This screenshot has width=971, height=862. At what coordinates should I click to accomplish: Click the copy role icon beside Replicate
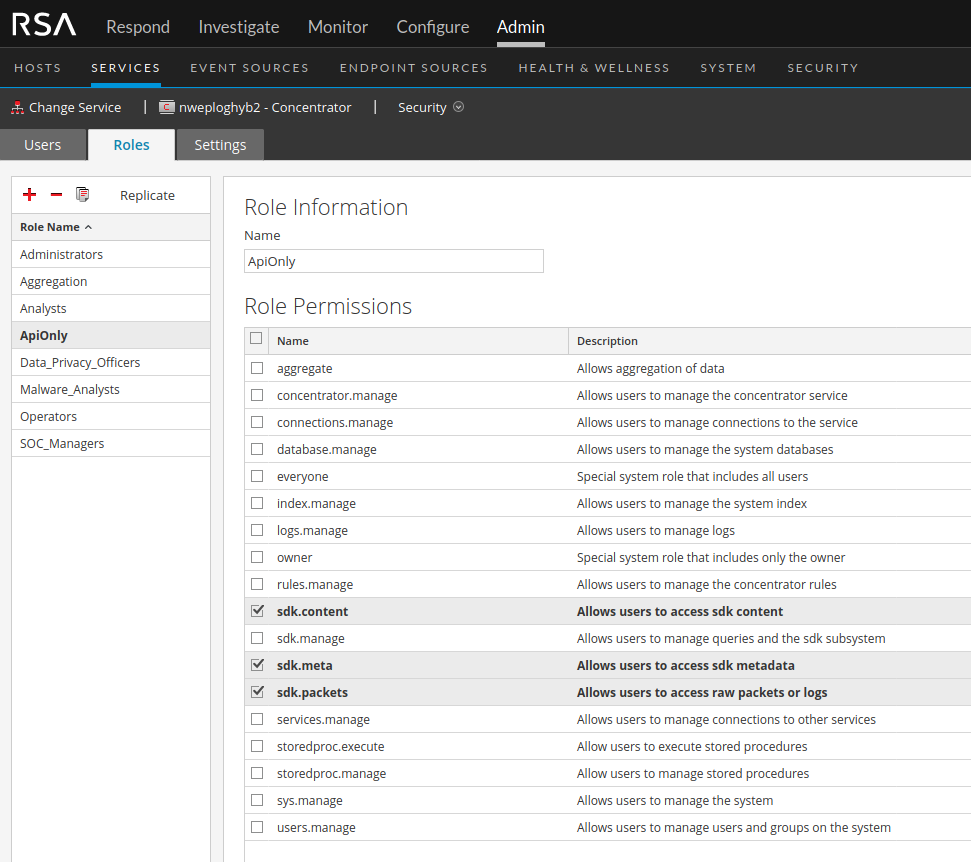(x=83, y=194)
